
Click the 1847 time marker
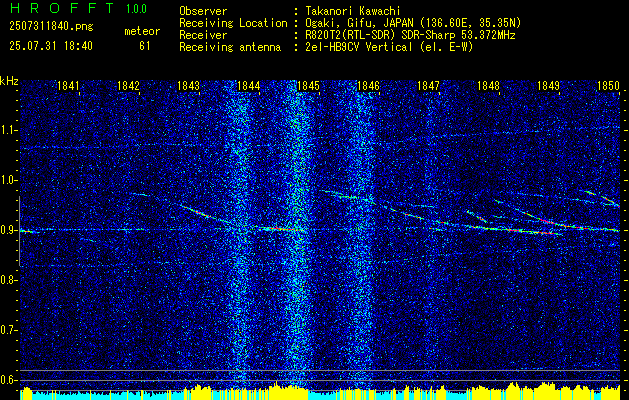coord(428,85)
